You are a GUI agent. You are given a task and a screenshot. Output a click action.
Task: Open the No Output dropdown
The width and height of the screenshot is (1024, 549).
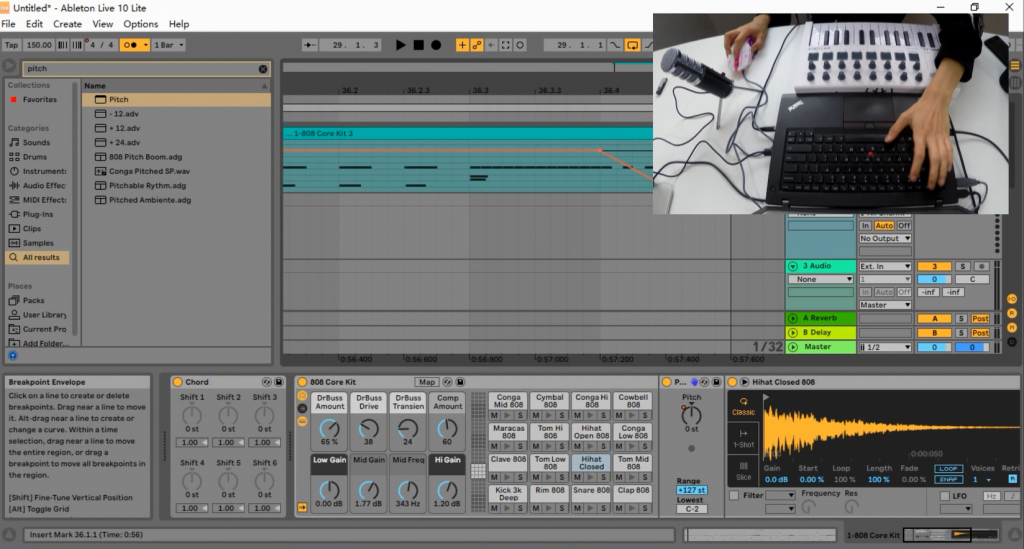point(885,239)
